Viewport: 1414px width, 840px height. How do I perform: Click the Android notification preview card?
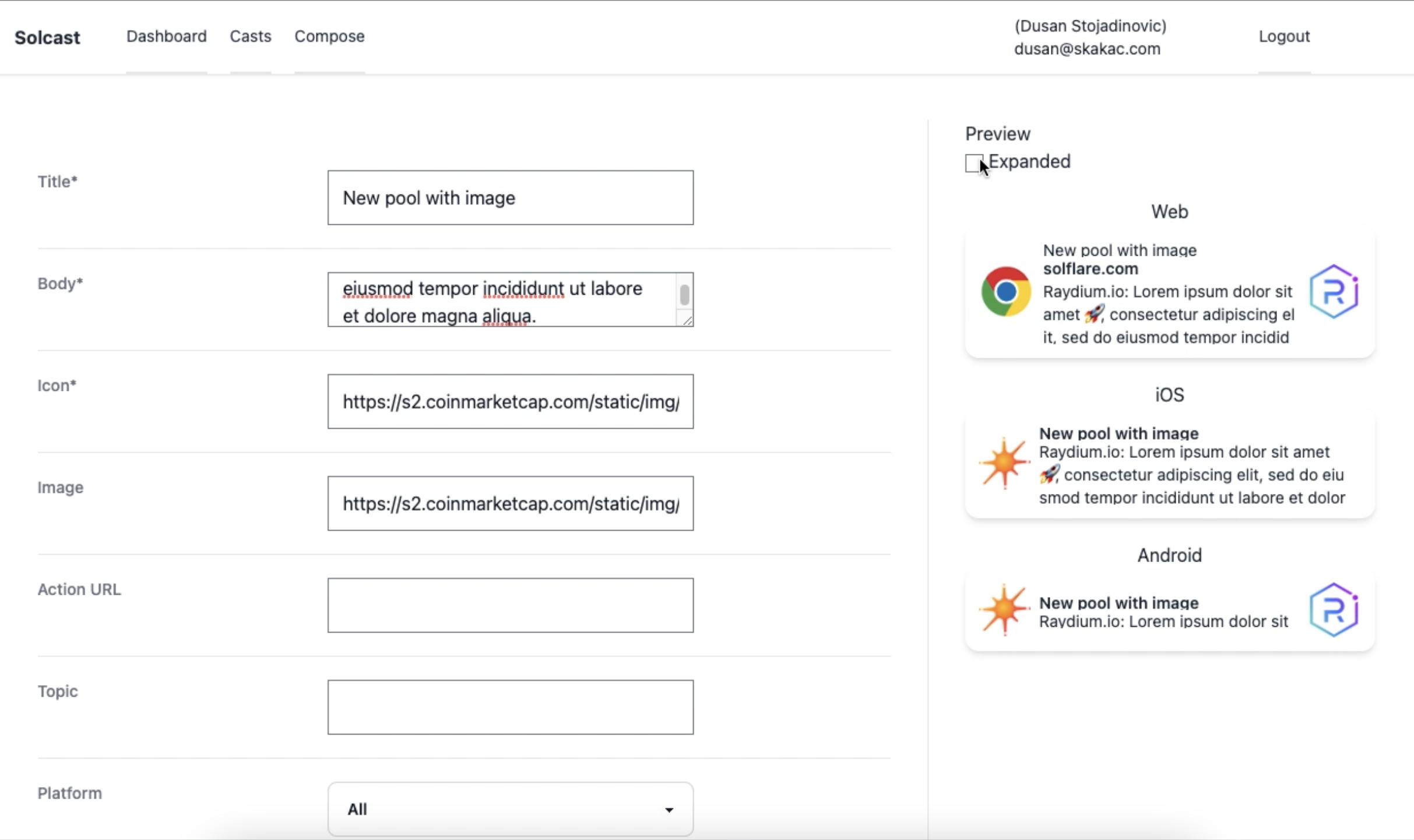[x=1170, y=610]
